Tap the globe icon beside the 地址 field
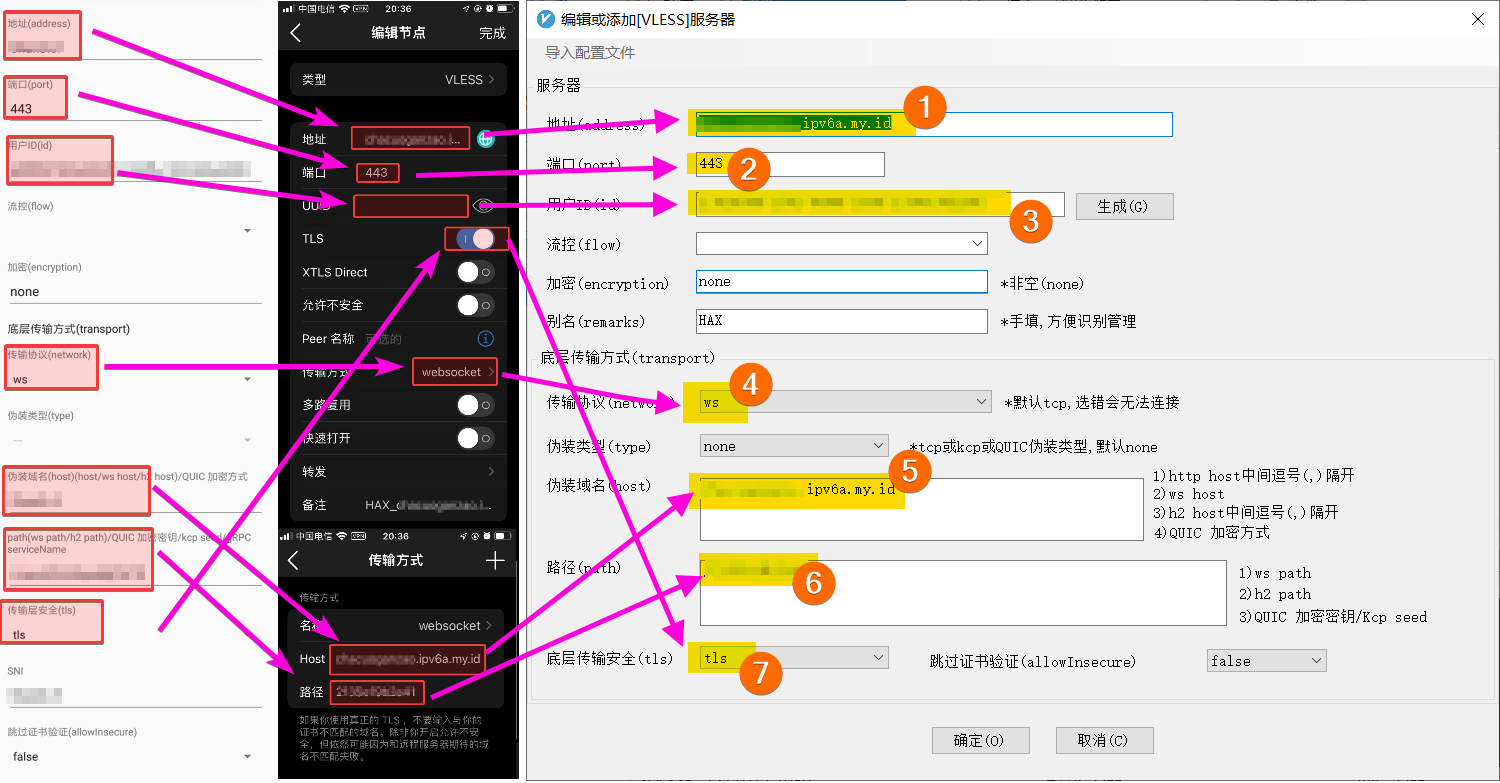The height and width of the screenshot is (783, 1500). (x=486, y=139)
